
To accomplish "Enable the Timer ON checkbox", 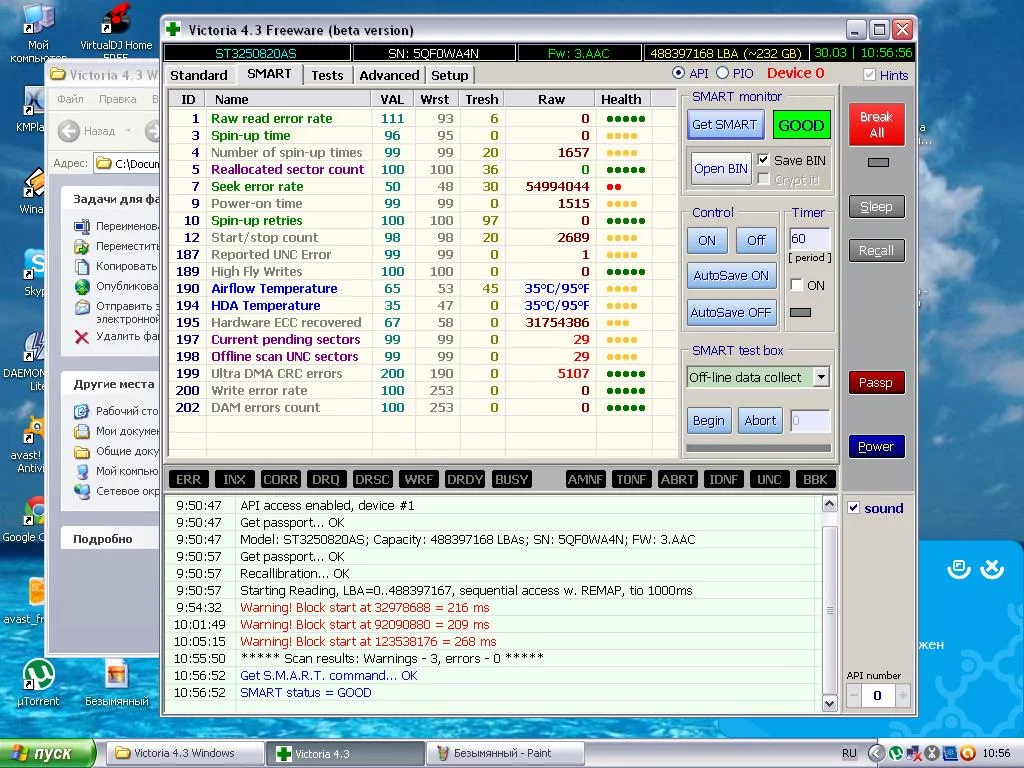I will coord(796,285).
